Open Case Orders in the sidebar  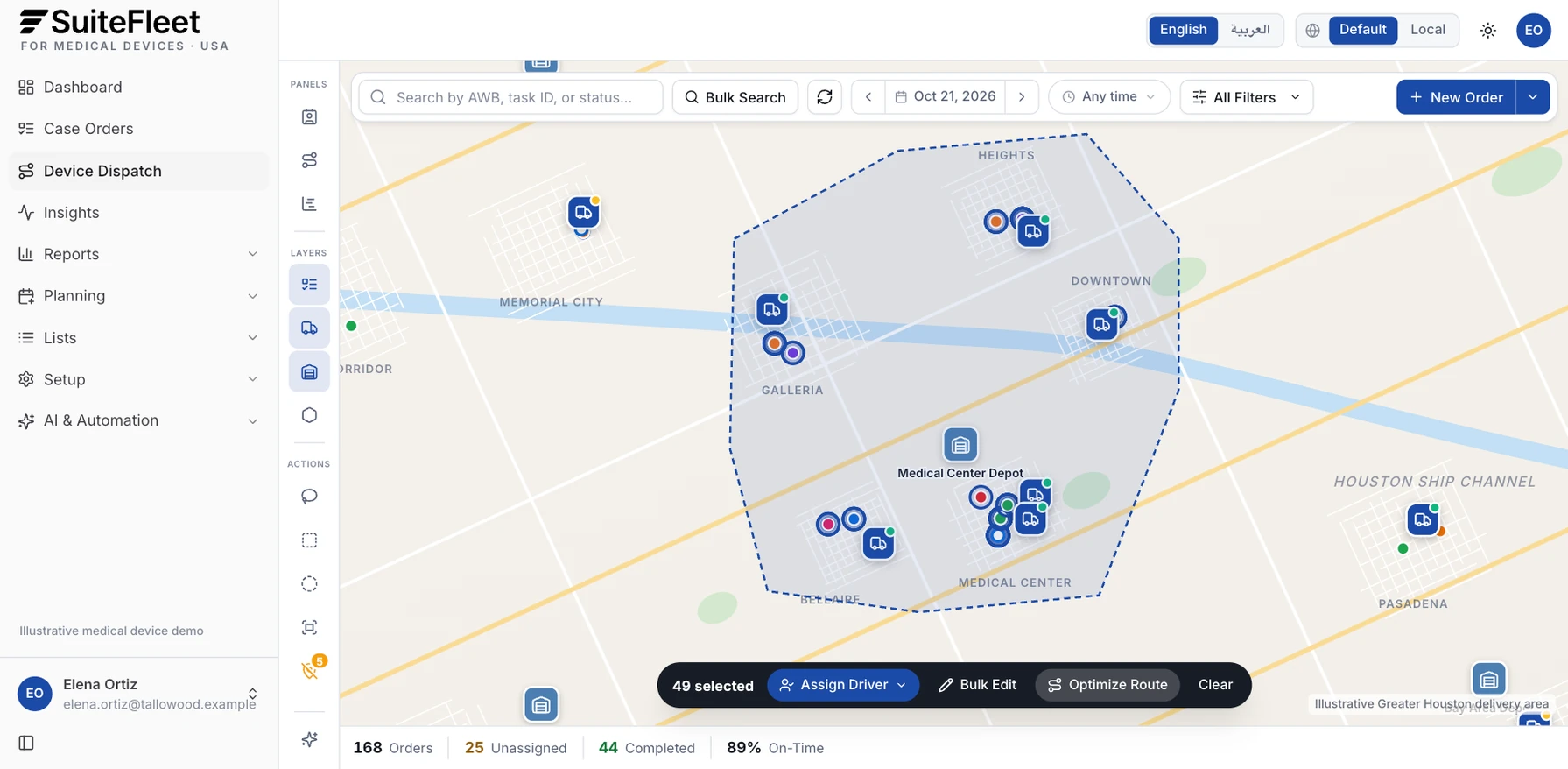(x=139, y=129)
